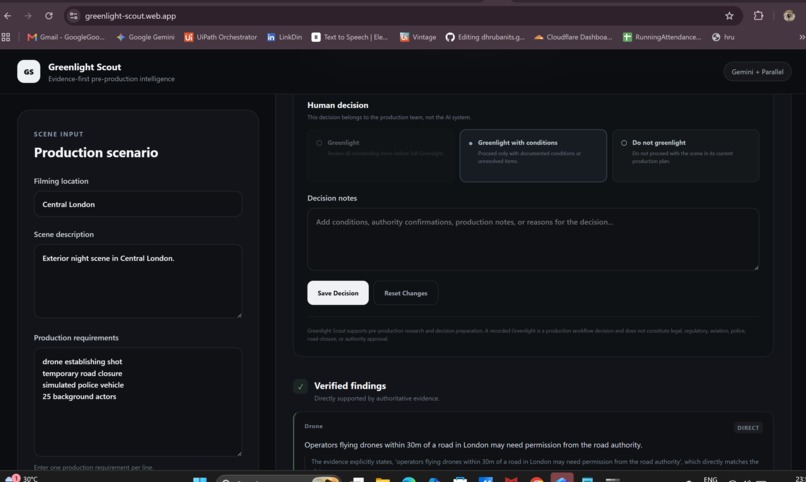
Task: Click the Reset Changes button
Action: (x=406, y=293)
